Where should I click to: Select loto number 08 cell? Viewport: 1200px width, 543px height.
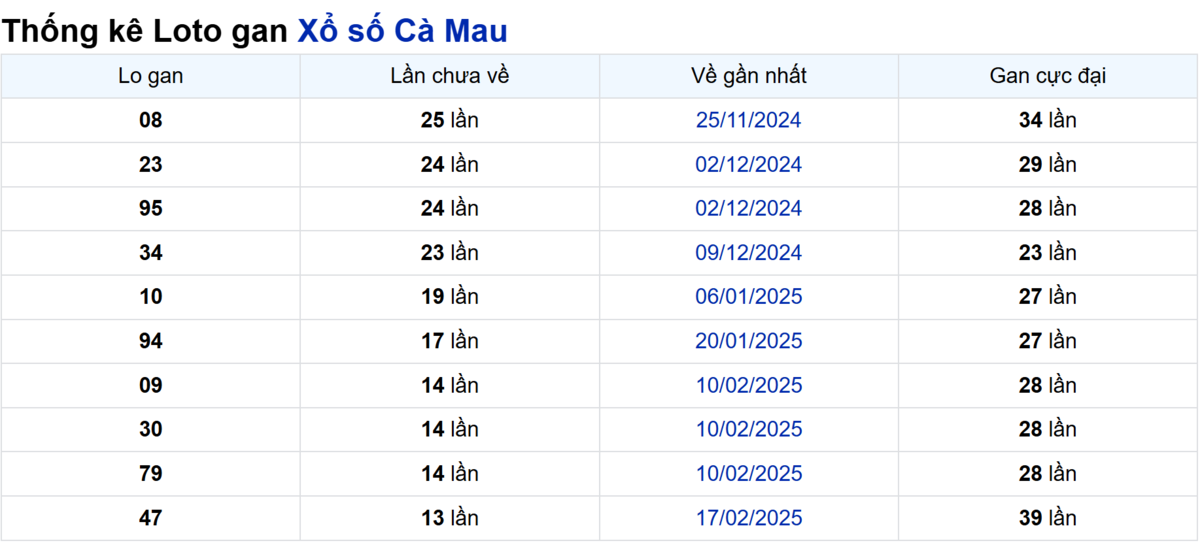coord(151,120)
